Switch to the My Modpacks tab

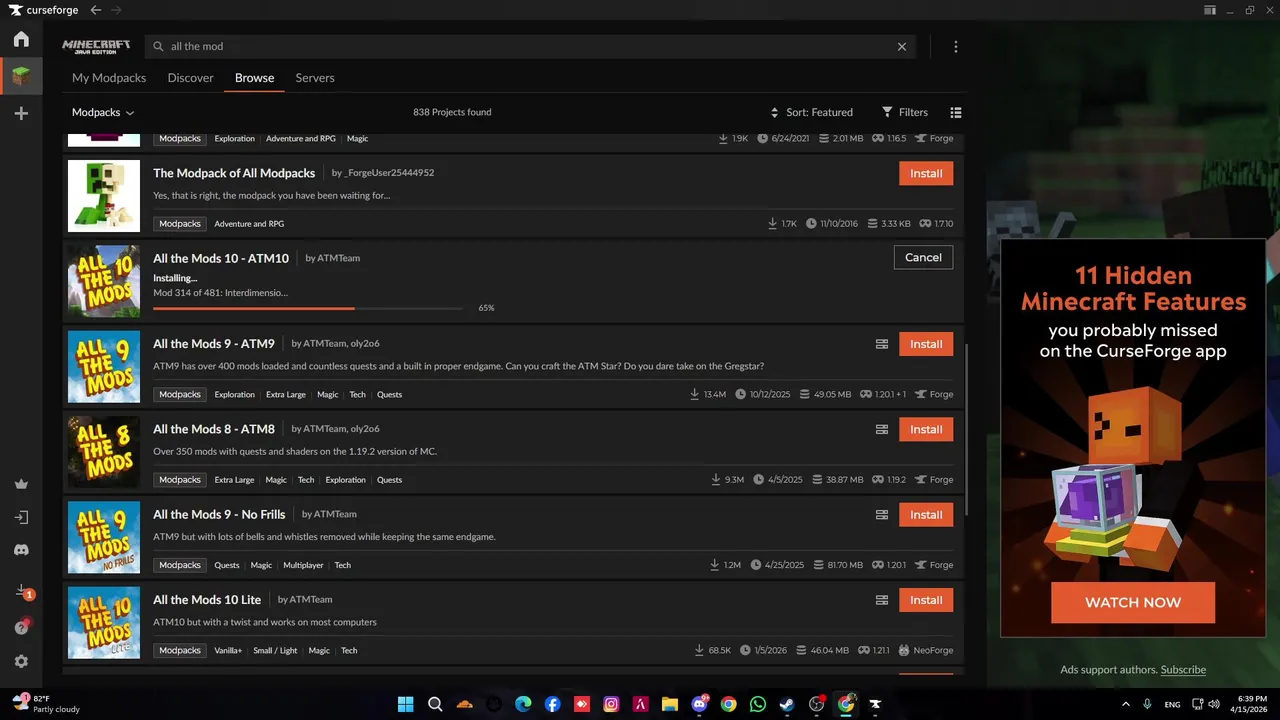109,78
